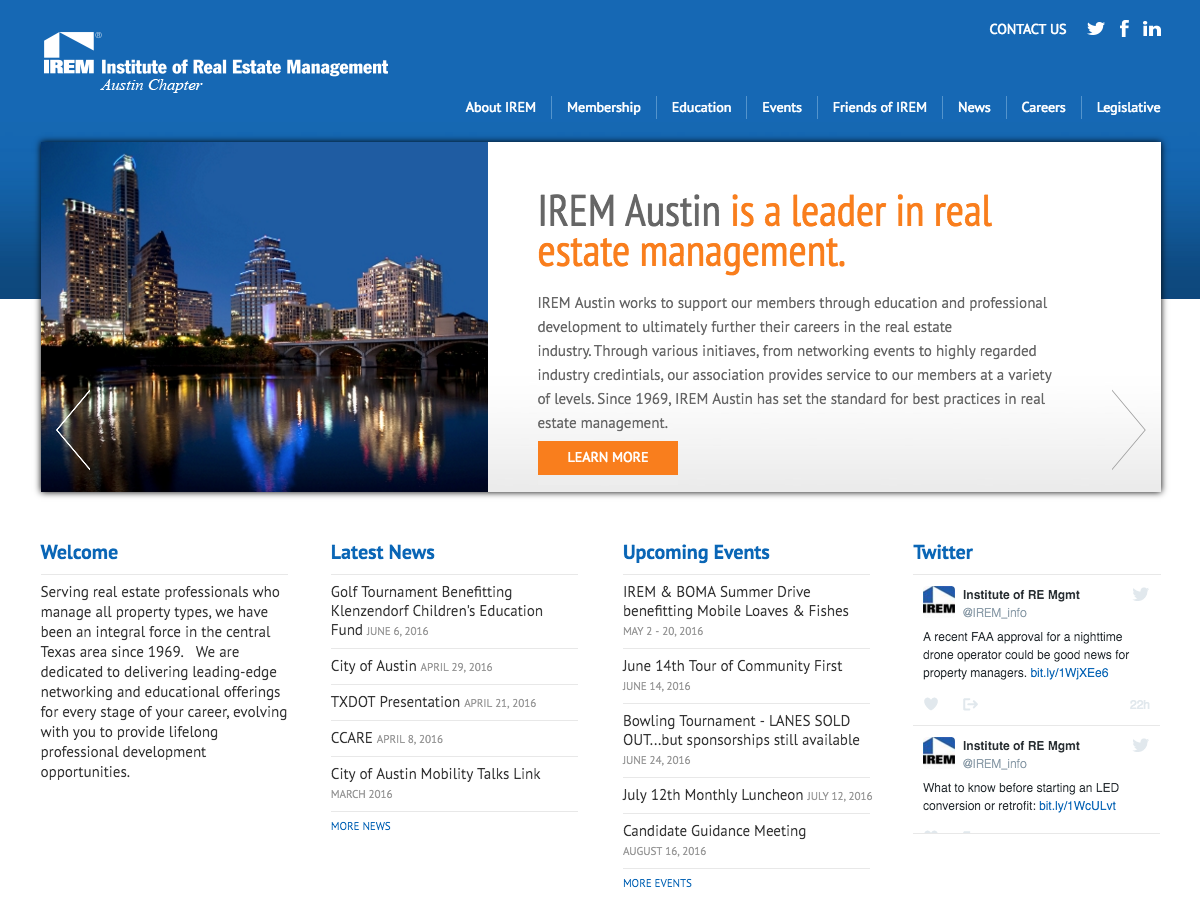Click Twitter bird on LED conversion tweet
1200x916 pixels.
coord(1140,745)
